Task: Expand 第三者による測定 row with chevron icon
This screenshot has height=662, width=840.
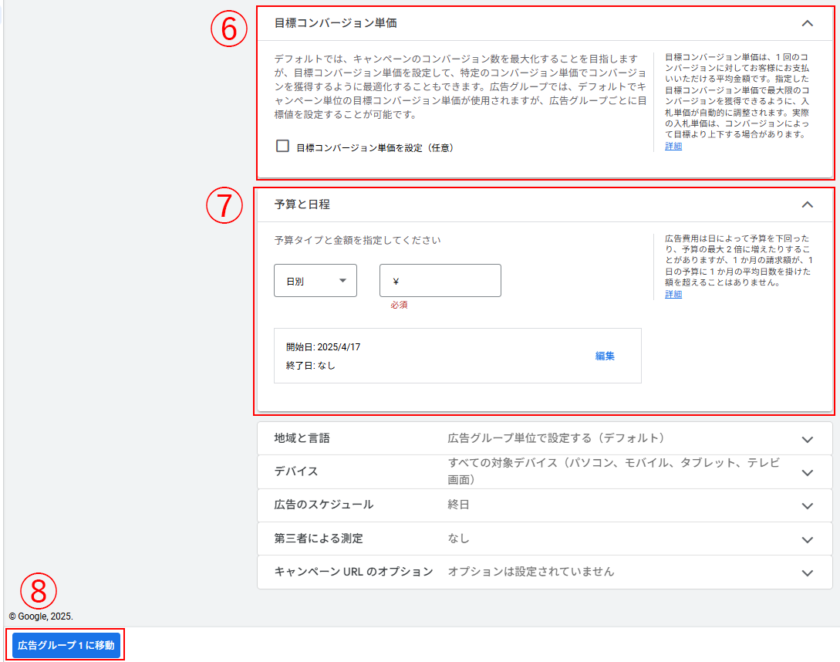Action: click(807, 539)
